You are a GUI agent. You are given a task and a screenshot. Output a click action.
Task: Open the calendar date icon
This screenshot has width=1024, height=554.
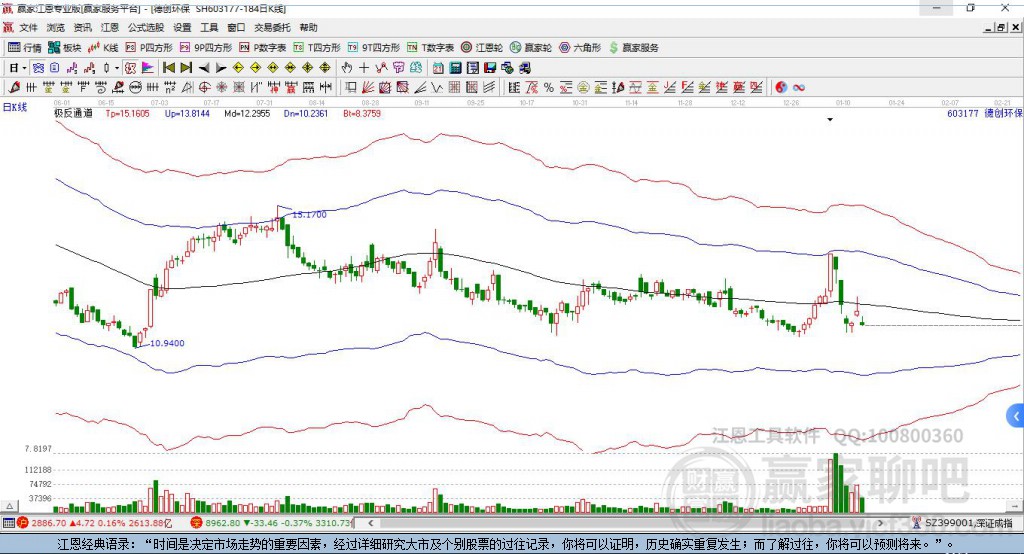coord(438,68)
